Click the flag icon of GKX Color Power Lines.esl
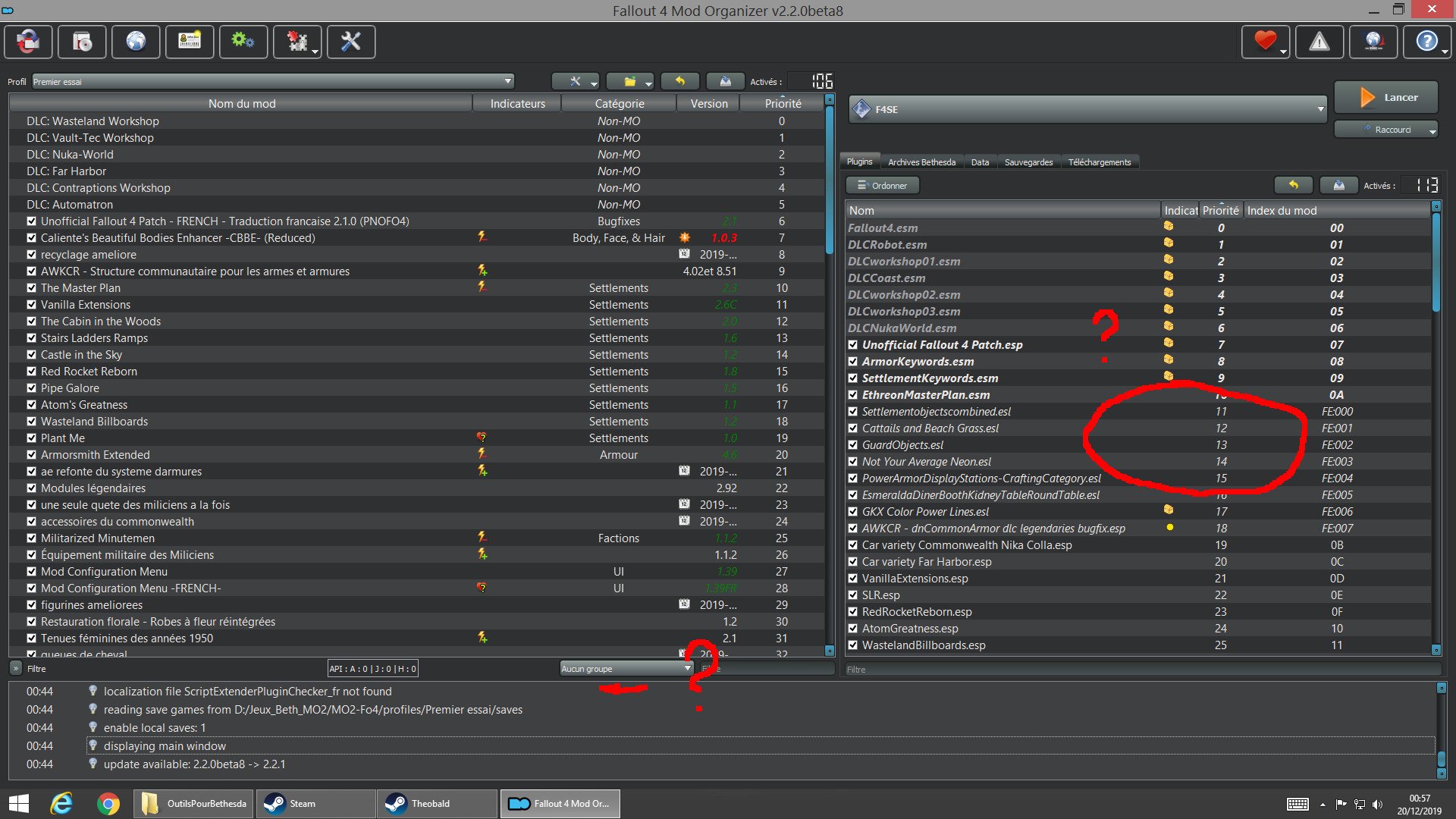The width and height of the screenshot is (1456, 819). point(1169,510)
